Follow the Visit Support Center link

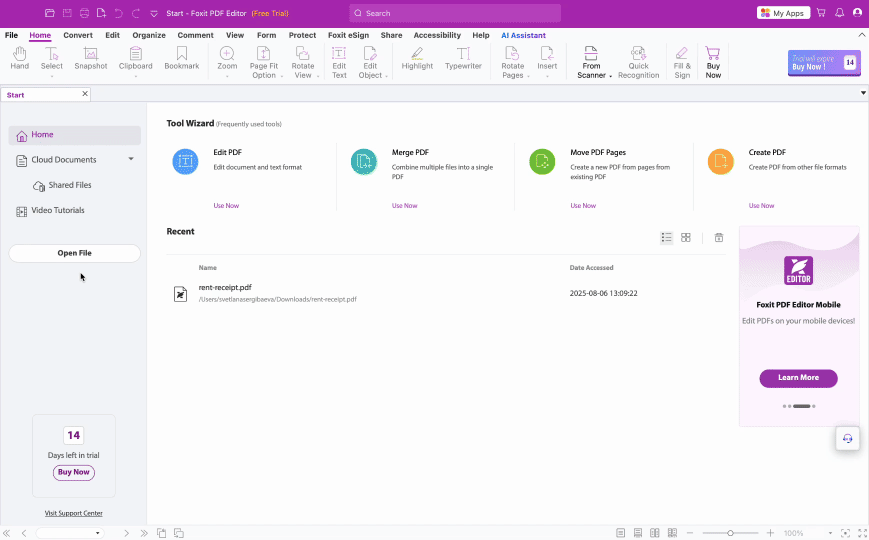74,513
